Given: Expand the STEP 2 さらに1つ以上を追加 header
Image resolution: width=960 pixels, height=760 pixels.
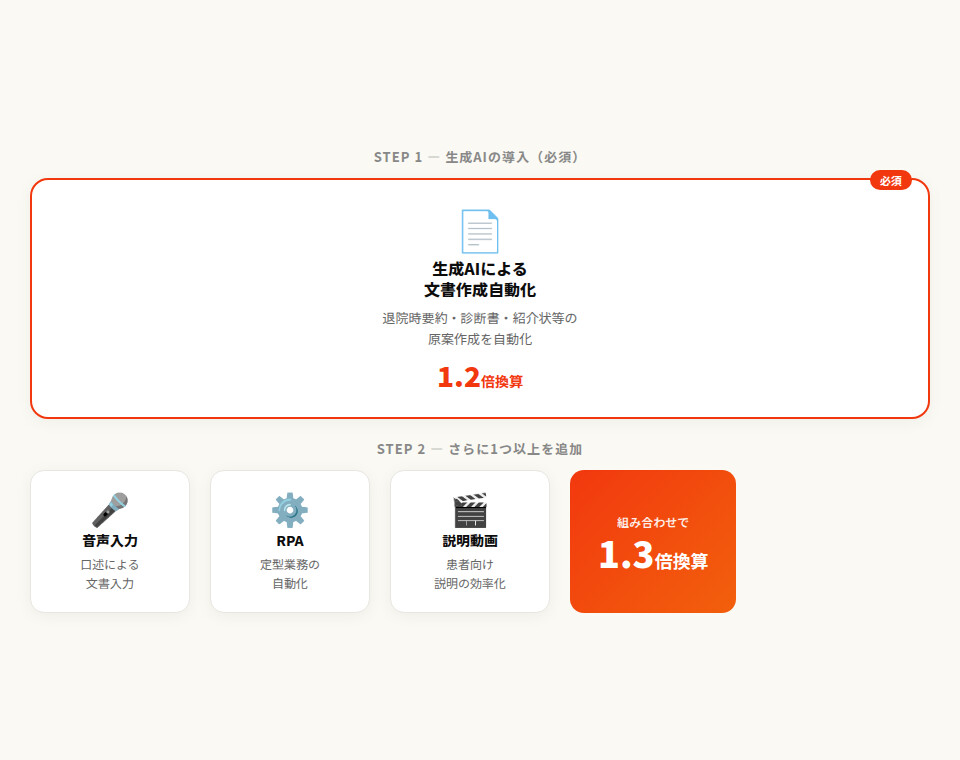Looking at the screenshot, I should tap(480, 448).
